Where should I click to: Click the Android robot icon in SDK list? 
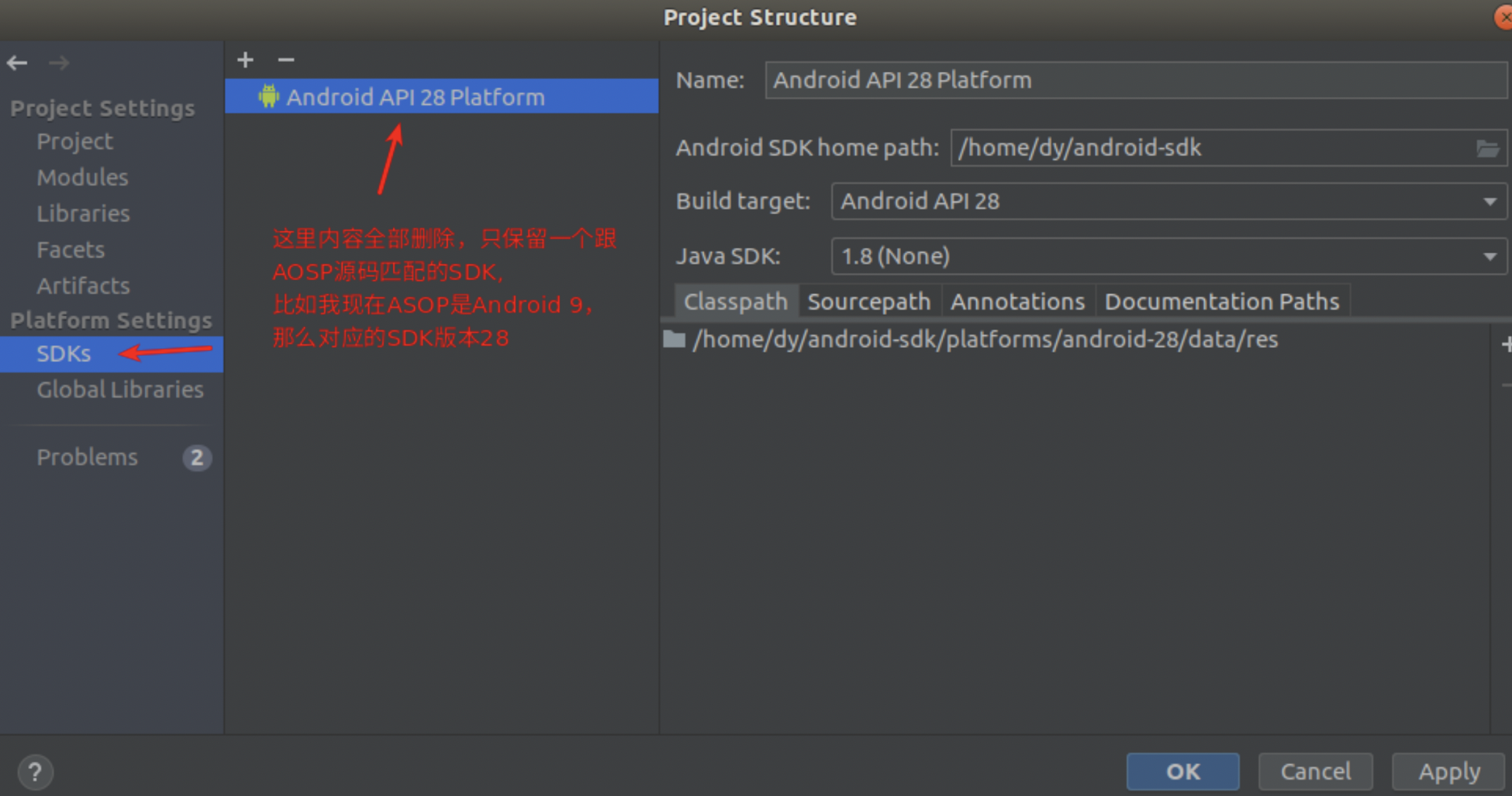[x=268, y=96]
